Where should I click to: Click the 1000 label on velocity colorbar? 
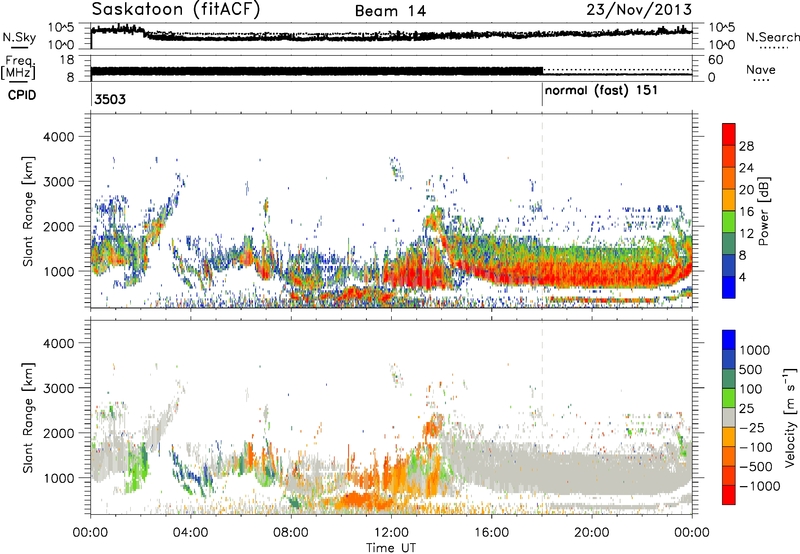[755, 350]
